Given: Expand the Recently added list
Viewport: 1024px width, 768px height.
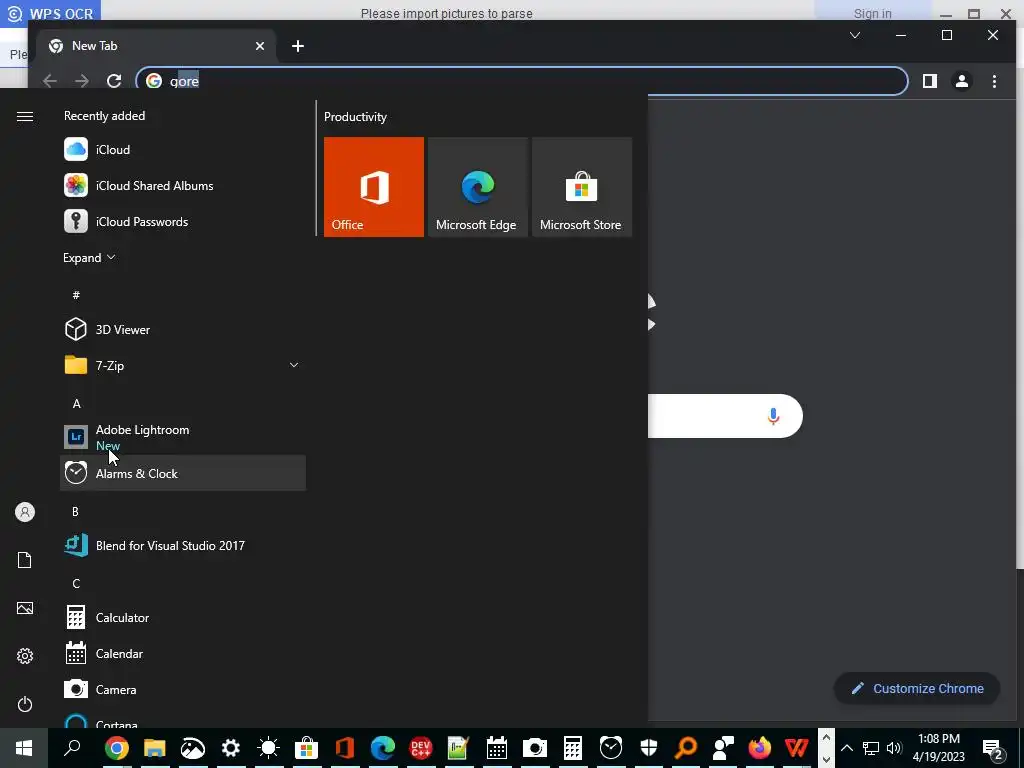Looking at the screenshot, I should click(x=89, y=258).
